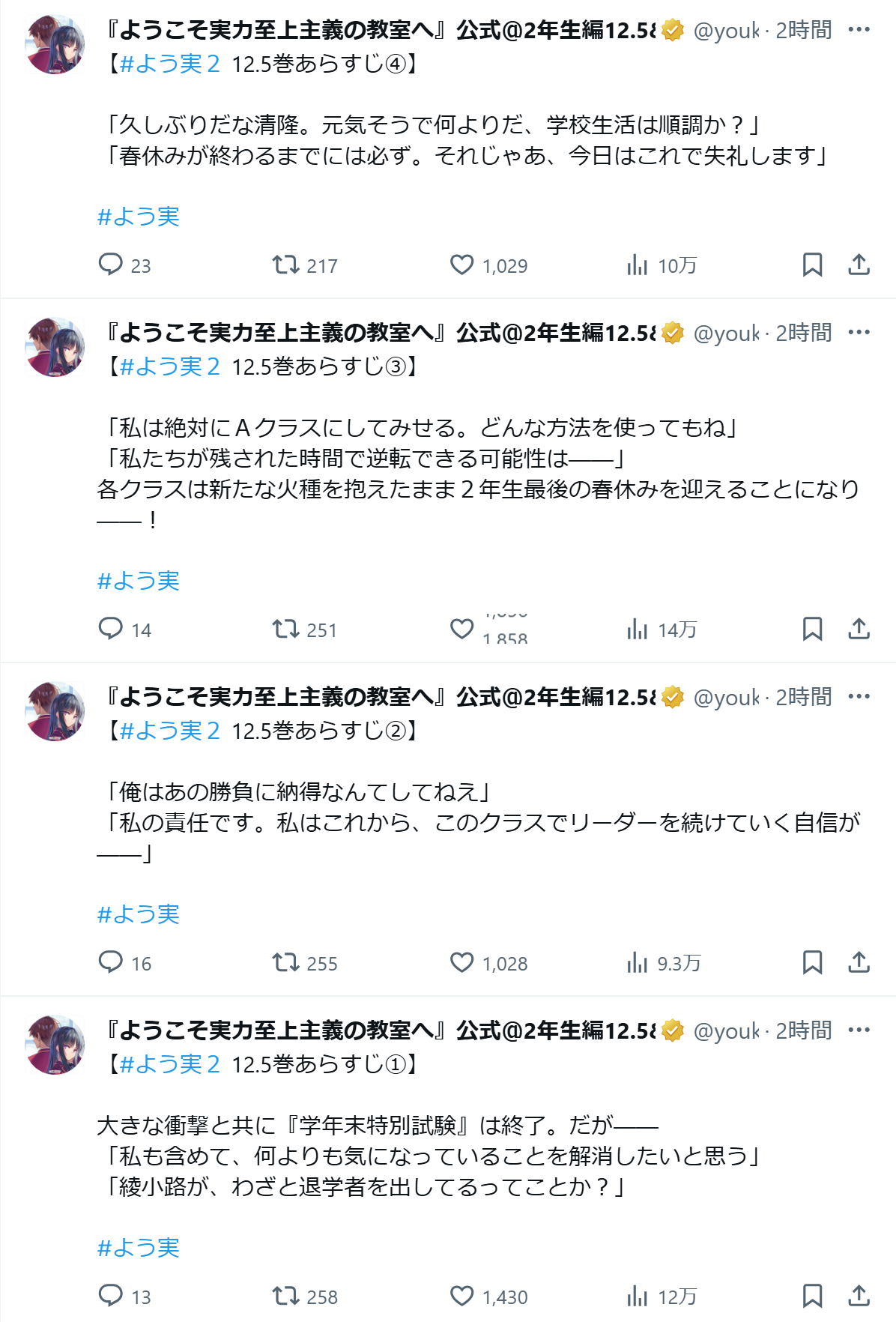Repost the あらすじ① post
Viewport: 896px width, 1322px height.
point(285,1296)
